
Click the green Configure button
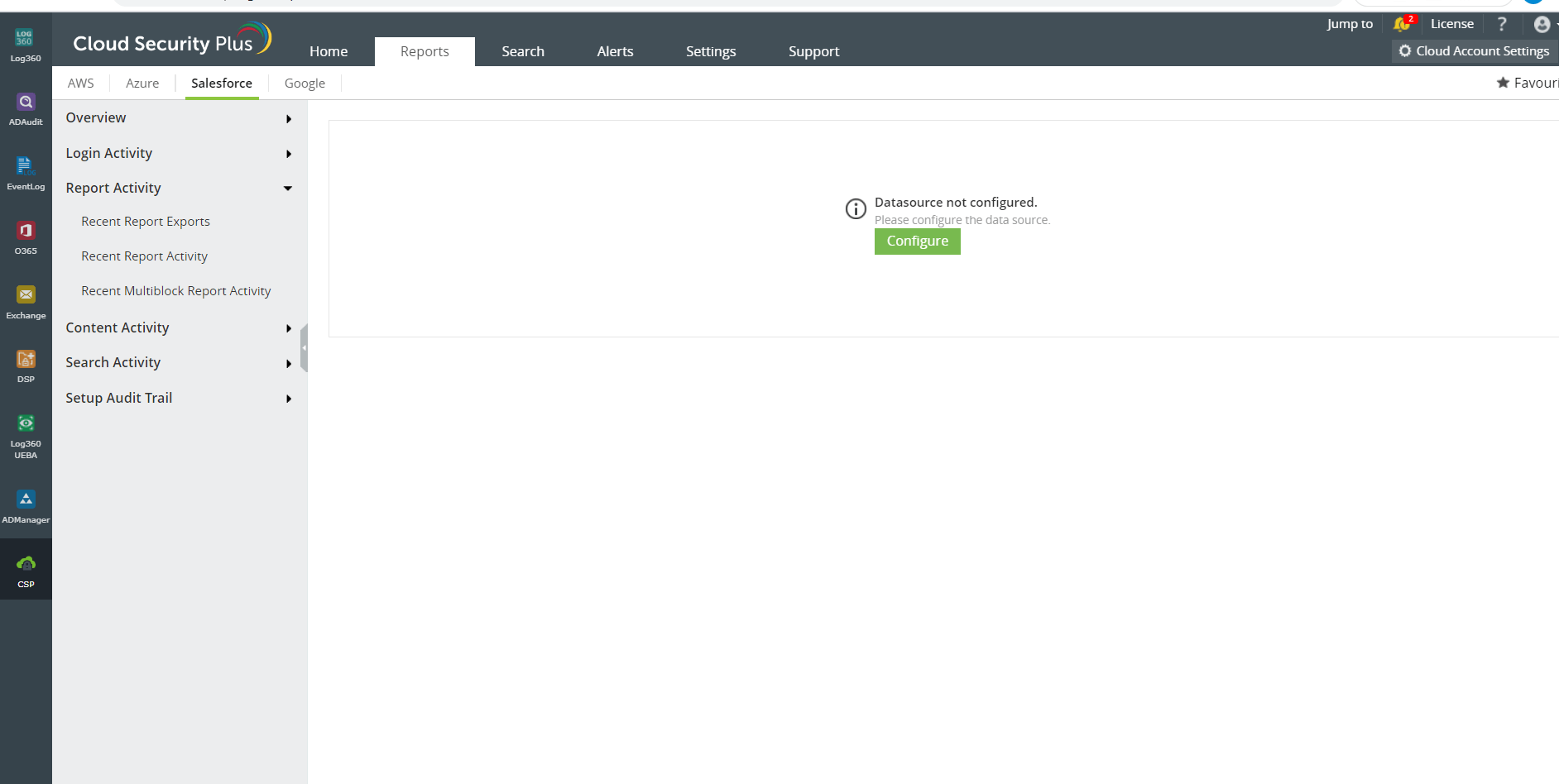point(918,241)
